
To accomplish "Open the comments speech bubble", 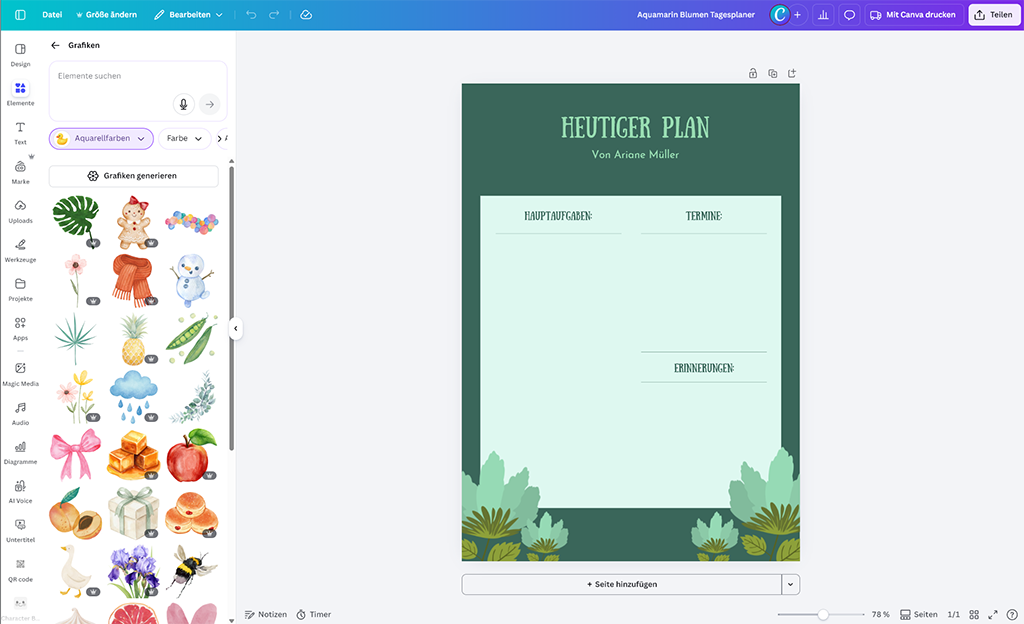I will (850, 14).
